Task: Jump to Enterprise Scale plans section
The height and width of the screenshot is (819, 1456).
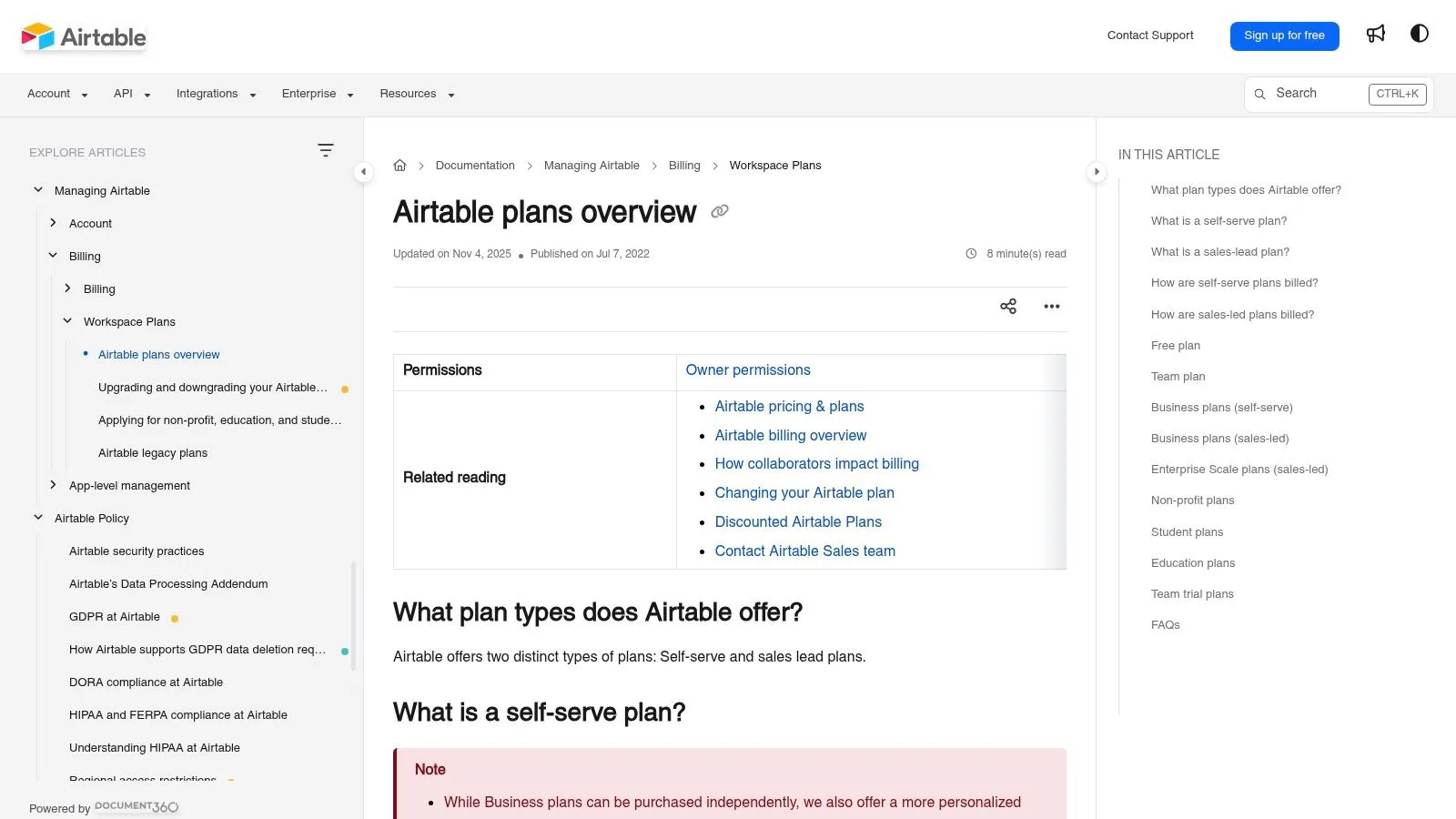Action: tap(1239, 470)
